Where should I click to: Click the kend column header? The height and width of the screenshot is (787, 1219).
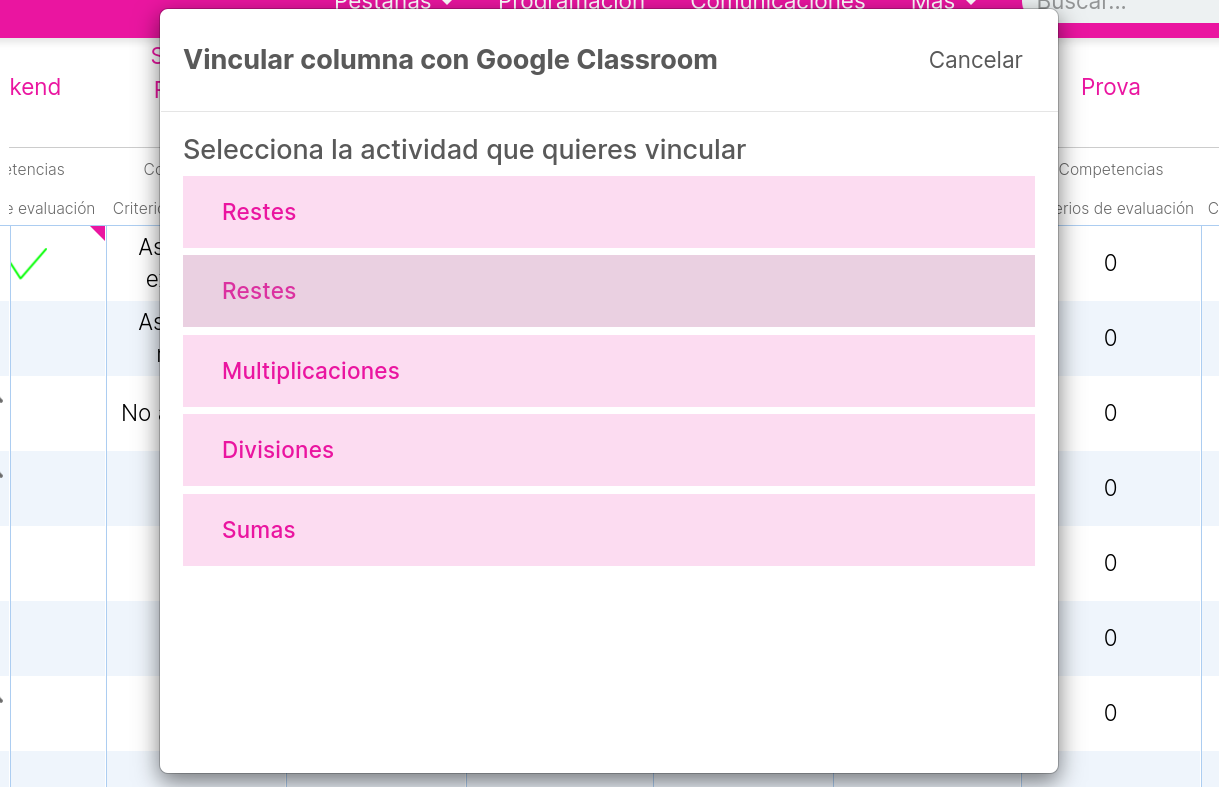tap(35, 87)
